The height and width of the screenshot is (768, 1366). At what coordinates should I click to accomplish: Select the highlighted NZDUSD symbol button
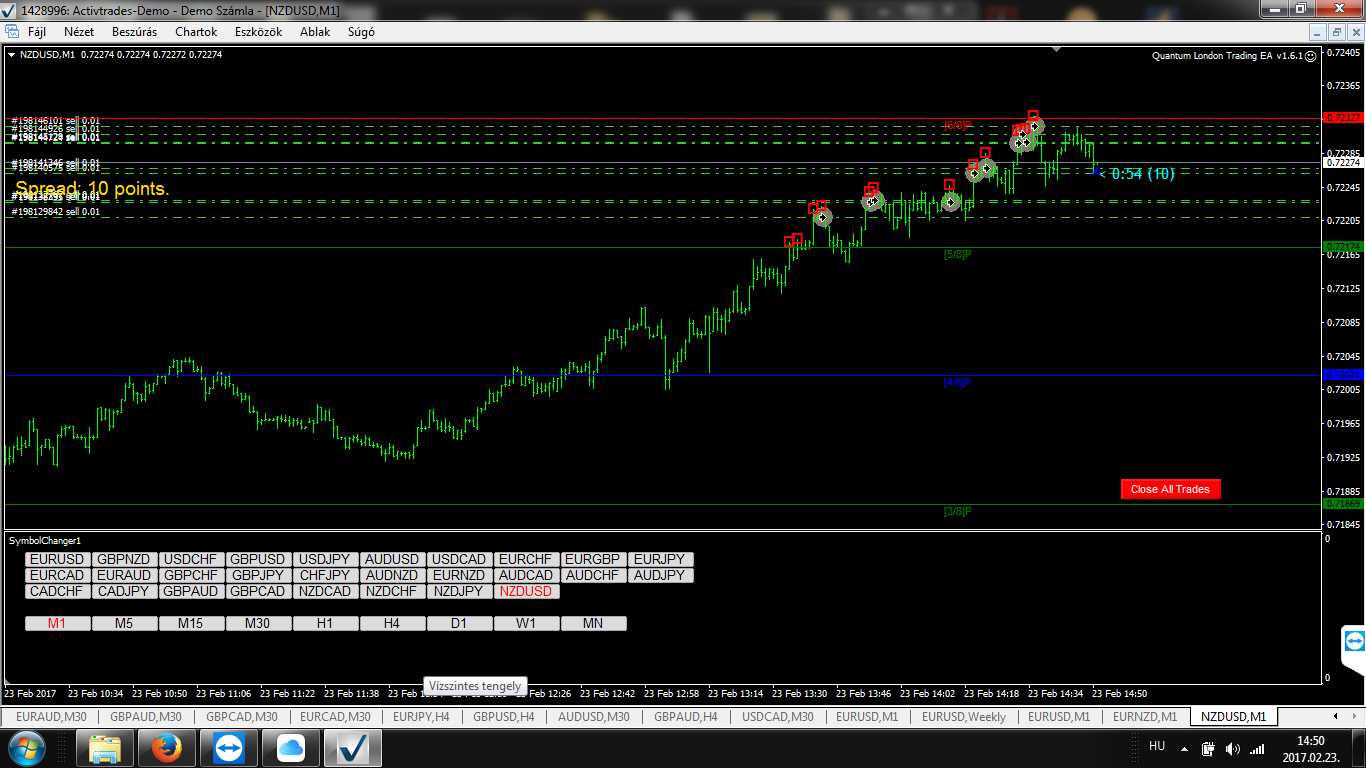point(527,592)
